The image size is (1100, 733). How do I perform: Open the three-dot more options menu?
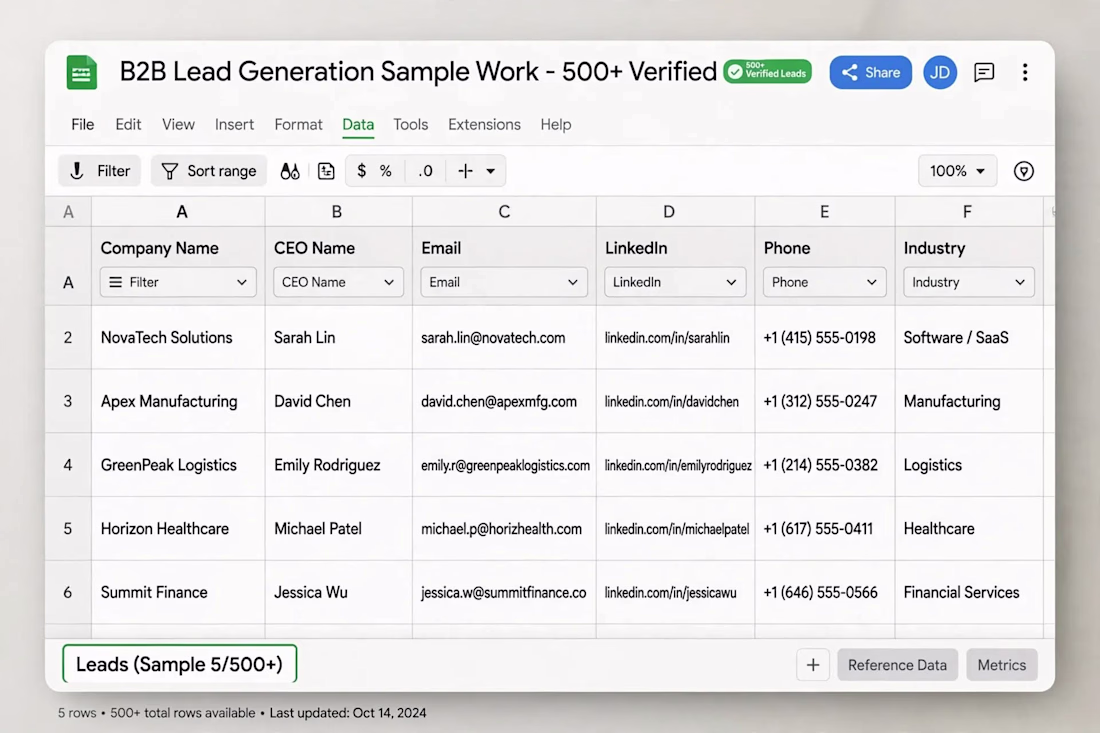tap(1025, 72)
